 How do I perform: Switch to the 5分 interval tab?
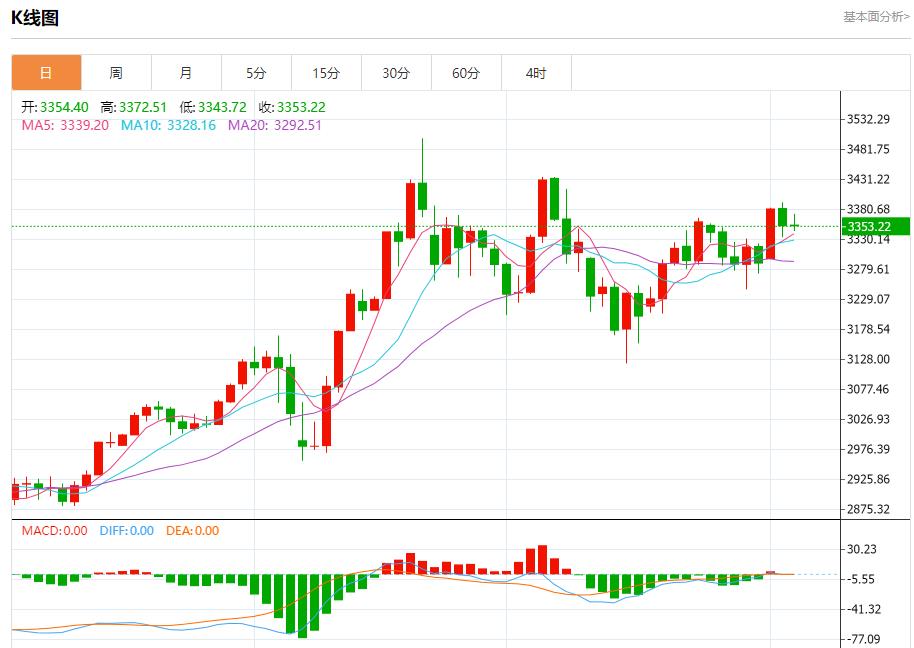click(x=256, y=73)
